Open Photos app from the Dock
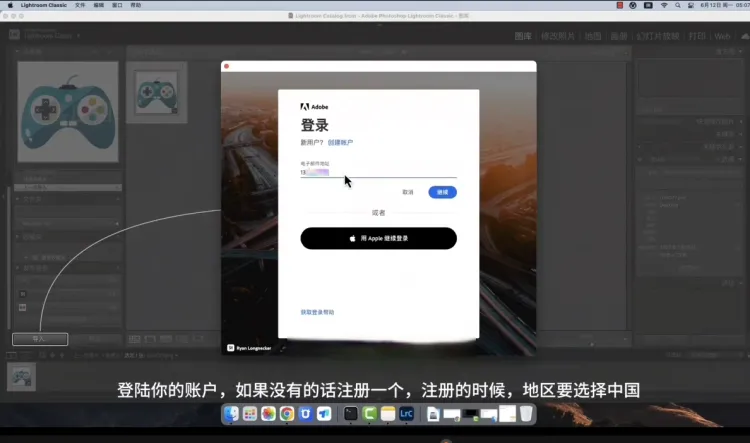750x443 pixels. tap(268, 414)
